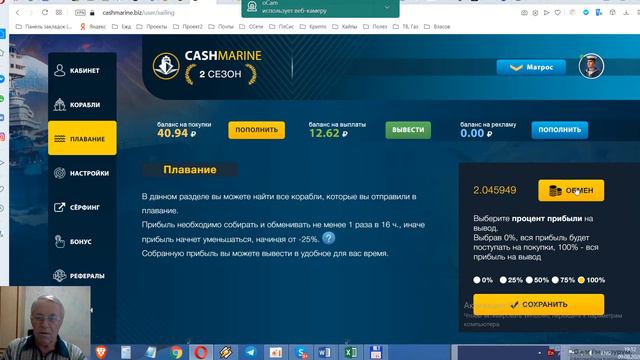Click the floppy disk taskbar icon
Screen dimensions: 640x360
point(376,352)
